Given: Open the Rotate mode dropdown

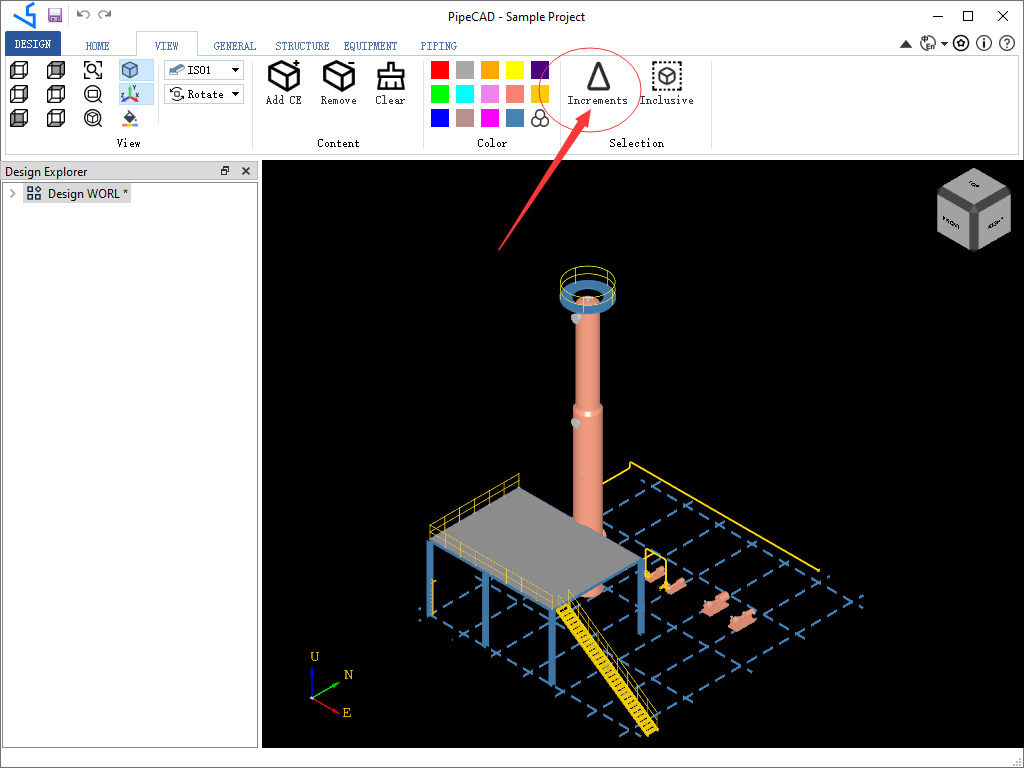Looking at the screenshot, I should pyautogui.click(x=234, y=93).
